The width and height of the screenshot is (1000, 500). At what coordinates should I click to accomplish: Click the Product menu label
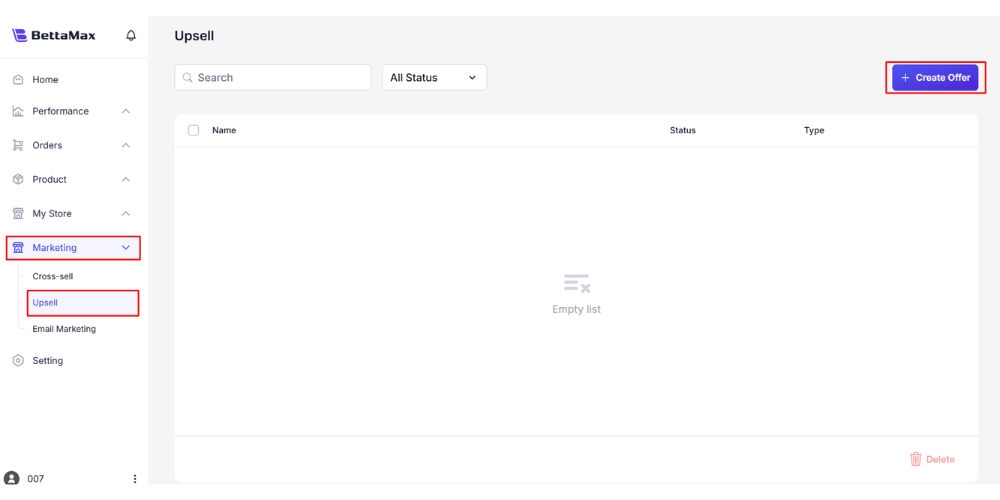(50, 179)
